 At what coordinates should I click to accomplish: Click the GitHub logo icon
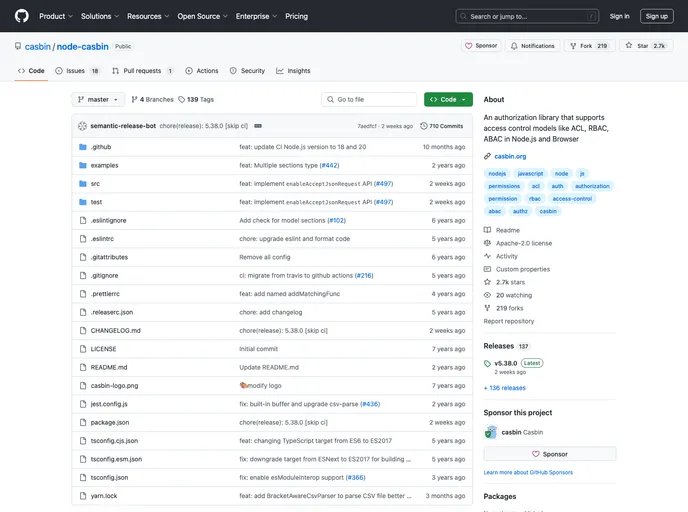[x=21, y=16]
